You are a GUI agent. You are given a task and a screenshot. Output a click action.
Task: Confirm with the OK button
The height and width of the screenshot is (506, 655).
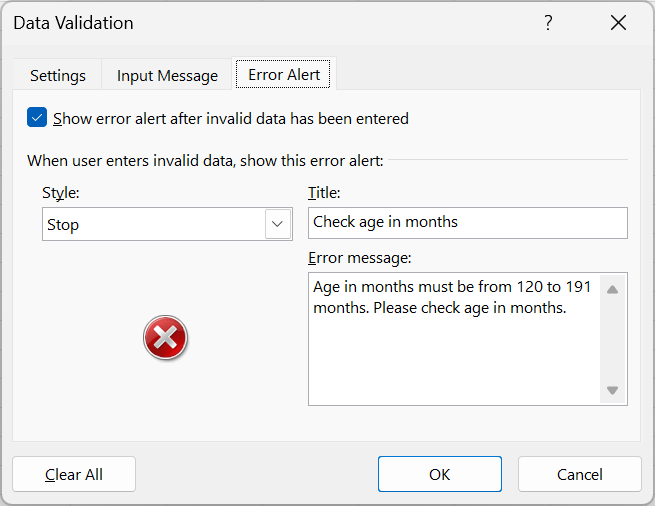440,474
